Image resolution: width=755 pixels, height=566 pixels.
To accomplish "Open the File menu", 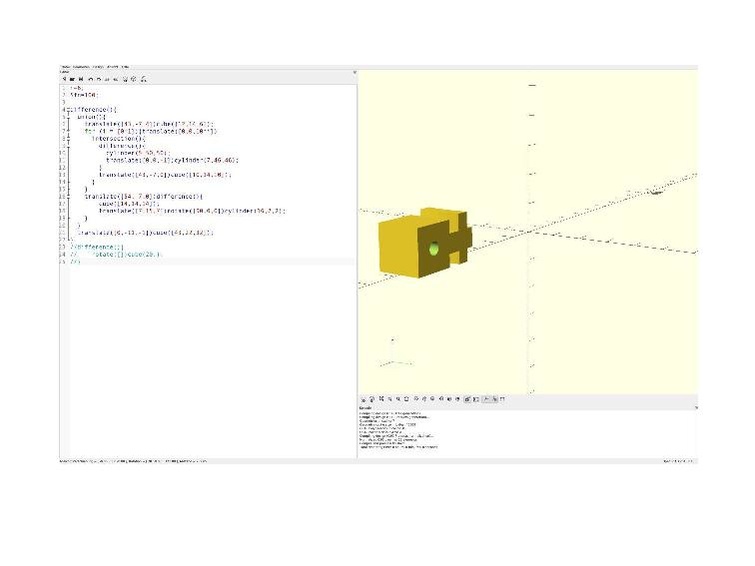I will pos(65,67).
